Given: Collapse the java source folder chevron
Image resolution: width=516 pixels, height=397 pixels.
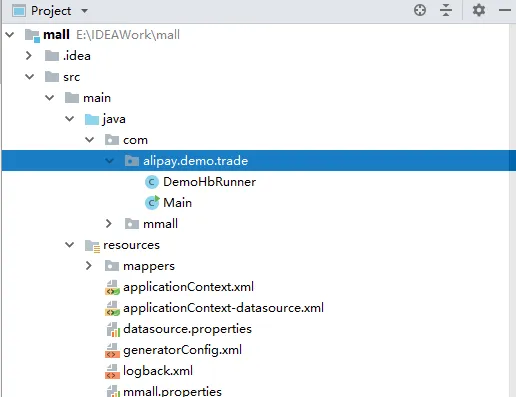Looking at the screenshot, I should point(70,119).
